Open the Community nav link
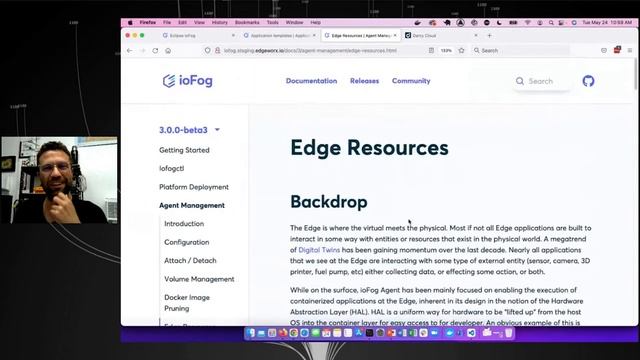The height and width of the screenshot is (360, 640). click(411, 81)
